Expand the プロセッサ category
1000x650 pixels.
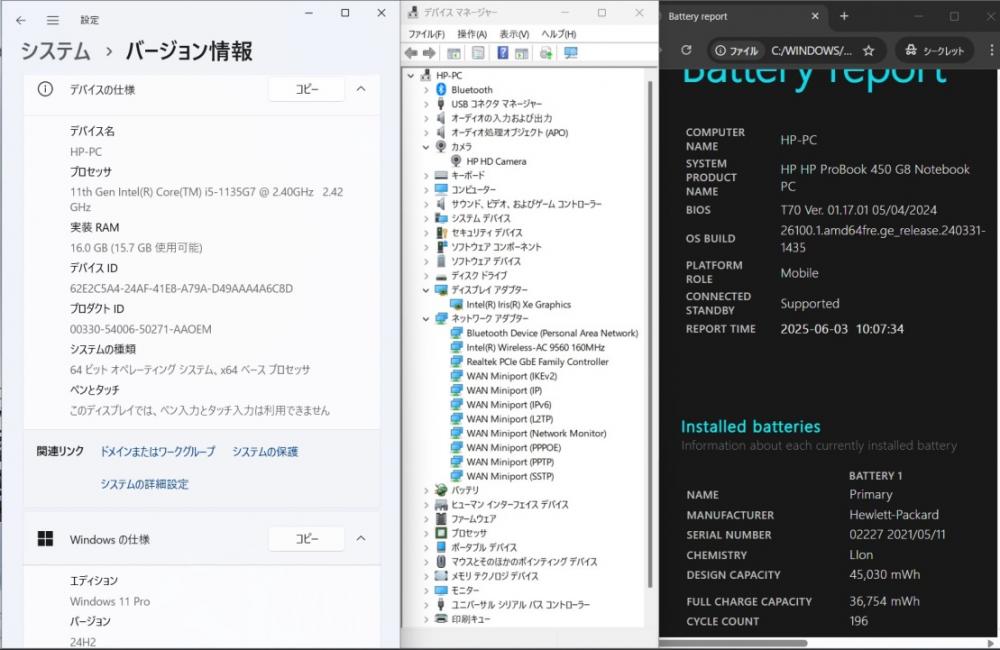point(426,533)
